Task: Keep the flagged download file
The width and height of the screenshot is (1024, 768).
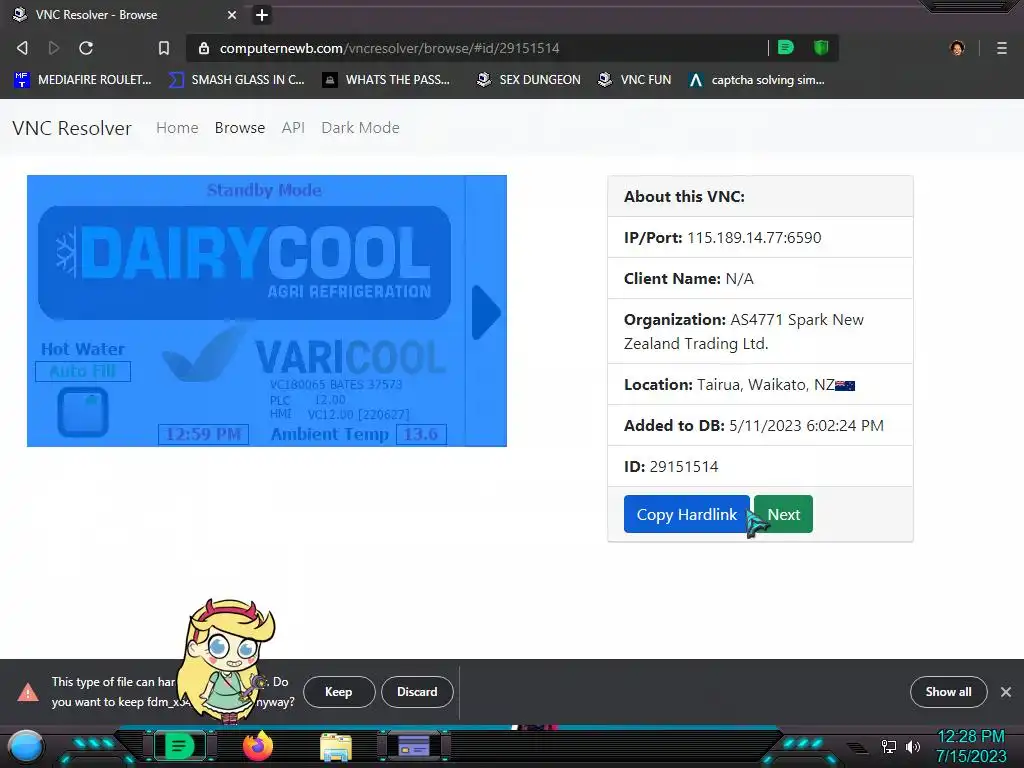Action: click(339, 692)
